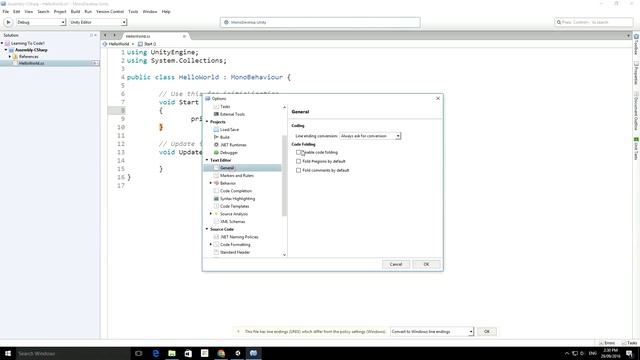The image size is (640, 360).
Task: Start the Run/play button in toolbar
Action: pos(8,22)
